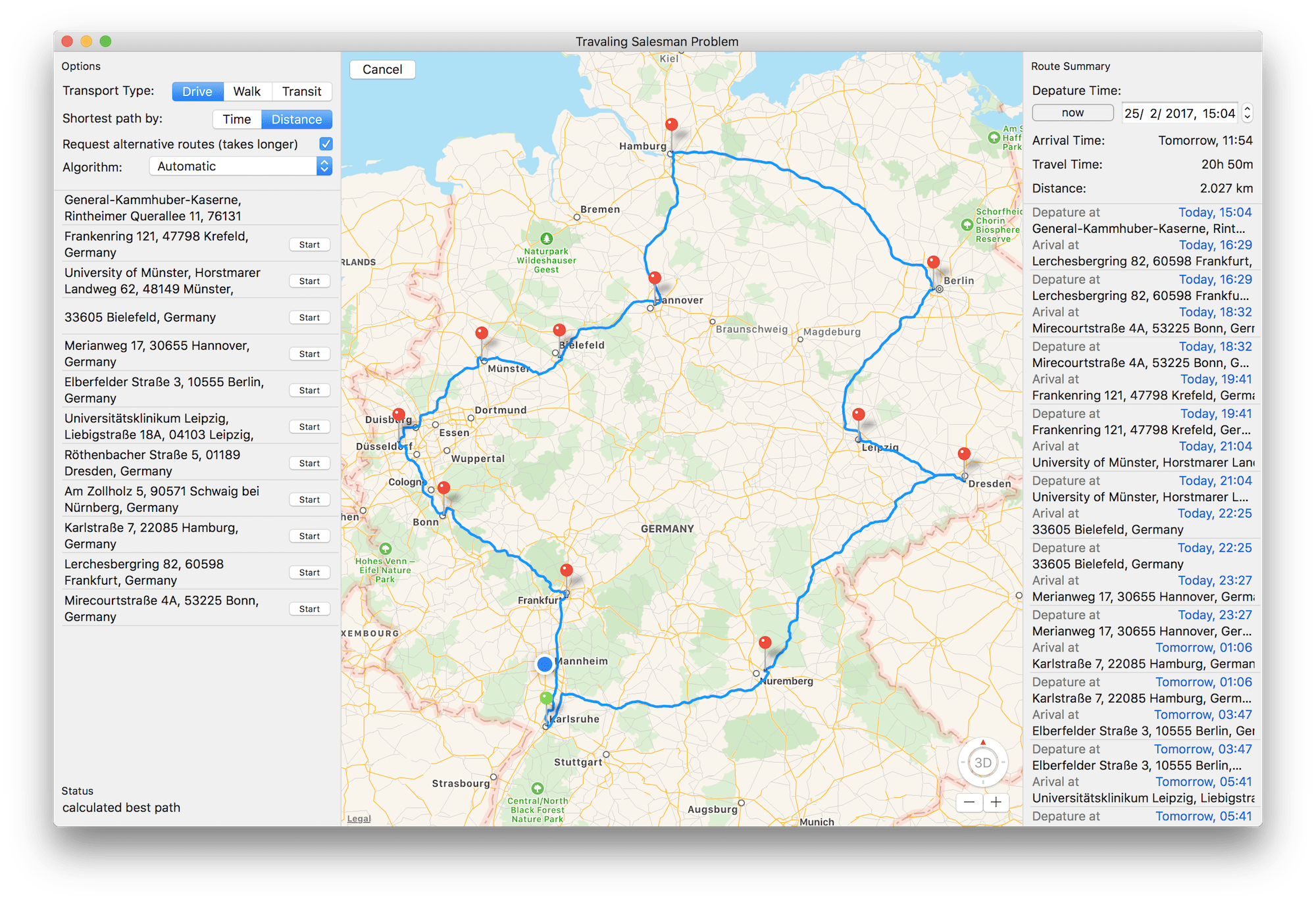
Task: Zoom out the map with minus button
Action: (969, 802)
